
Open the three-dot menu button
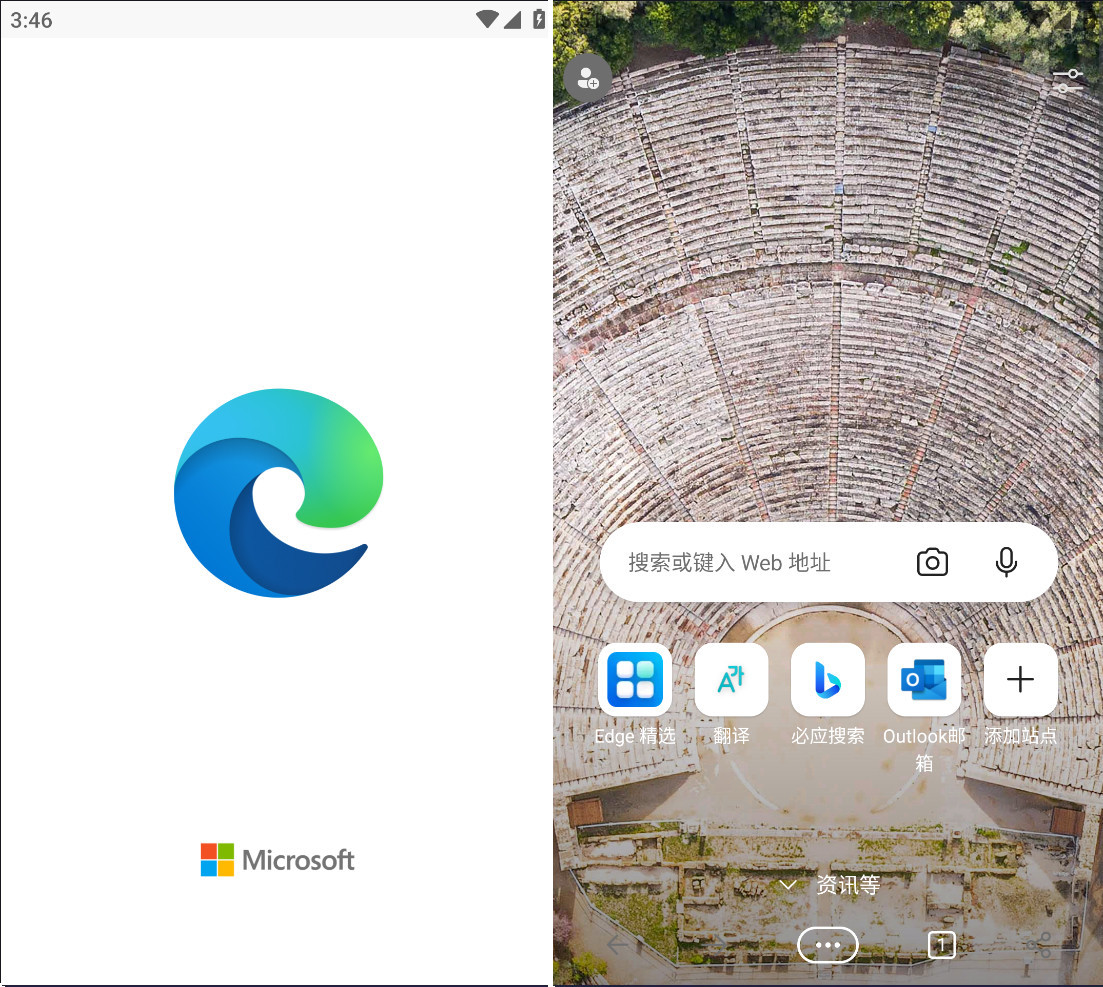(827, 945)
